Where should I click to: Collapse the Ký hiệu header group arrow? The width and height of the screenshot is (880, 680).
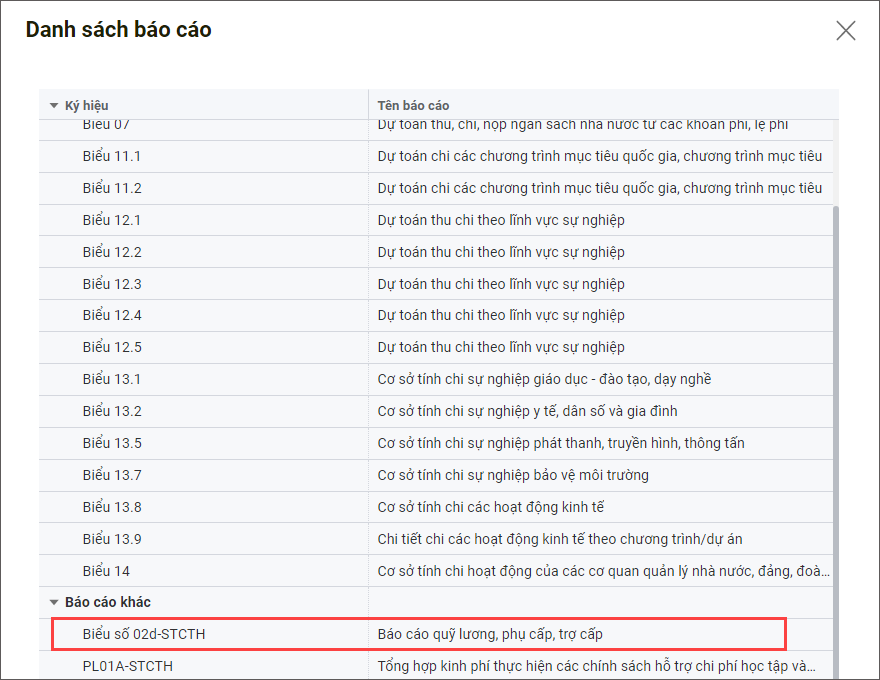coord(54,105)
